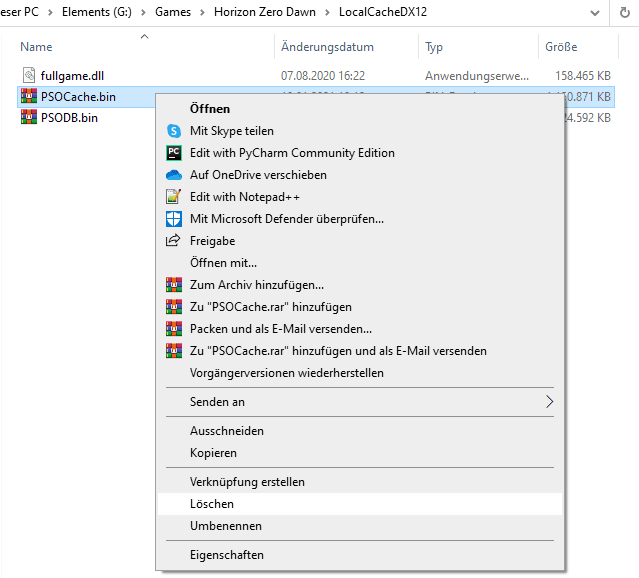Choose Packen und als E-Mail versenden...

[x=360, y=329]
